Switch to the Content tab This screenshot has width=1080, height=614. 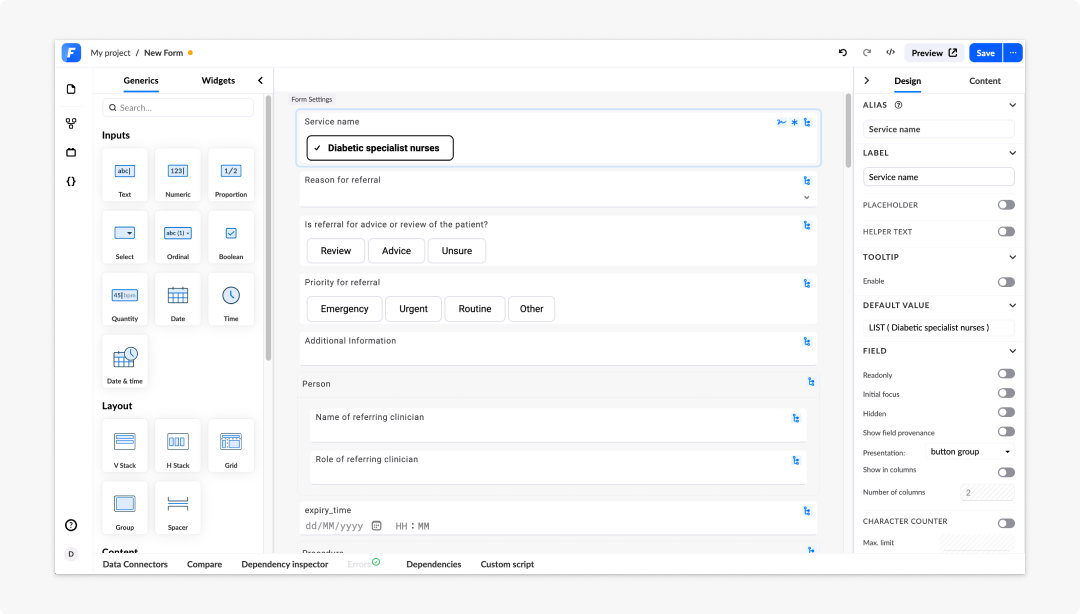coord(984,81)
